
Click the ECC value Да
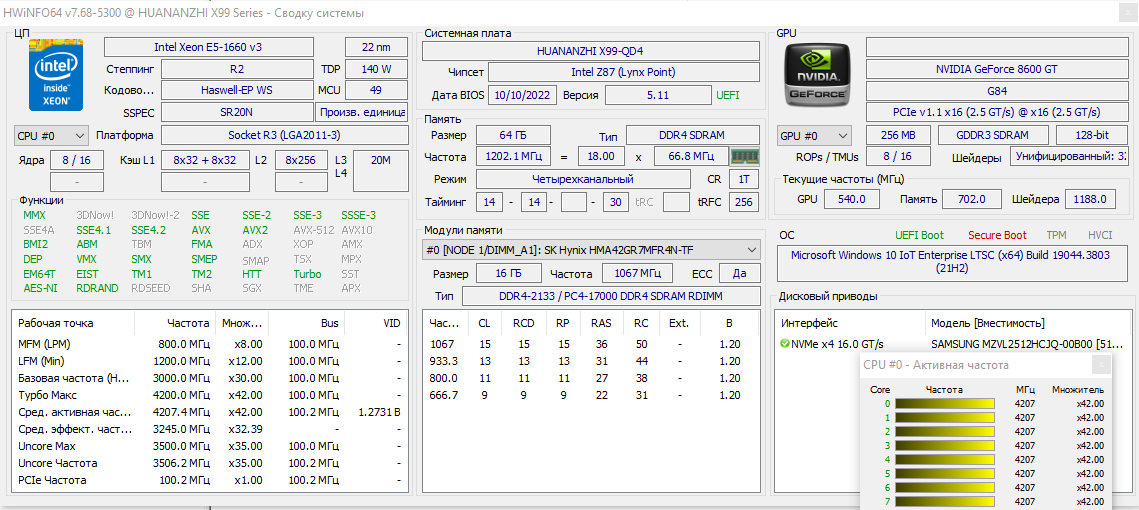click(740, 273)
